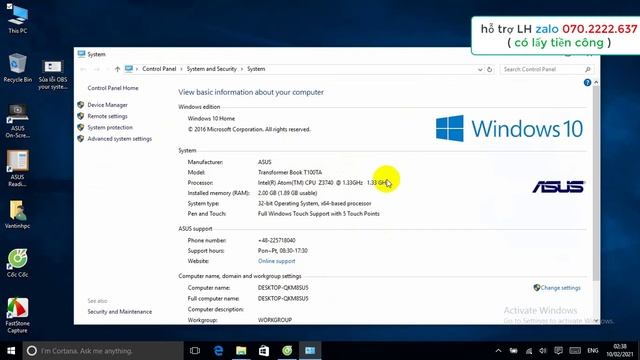Screen dimensions: 640x360
Task: Show hidden system tray icons
Action: (x=498, y=351)
